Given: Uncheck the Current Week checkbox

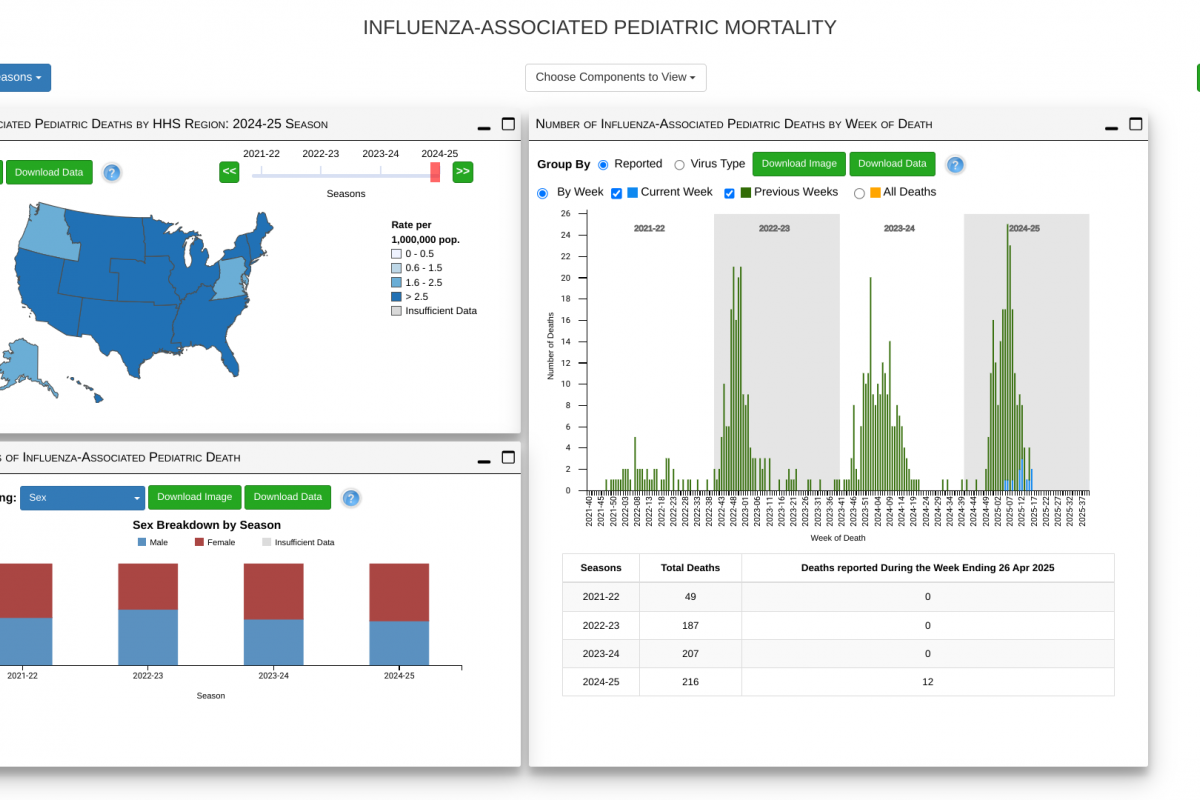Looking at the screenshot, I should click(617, 193).
